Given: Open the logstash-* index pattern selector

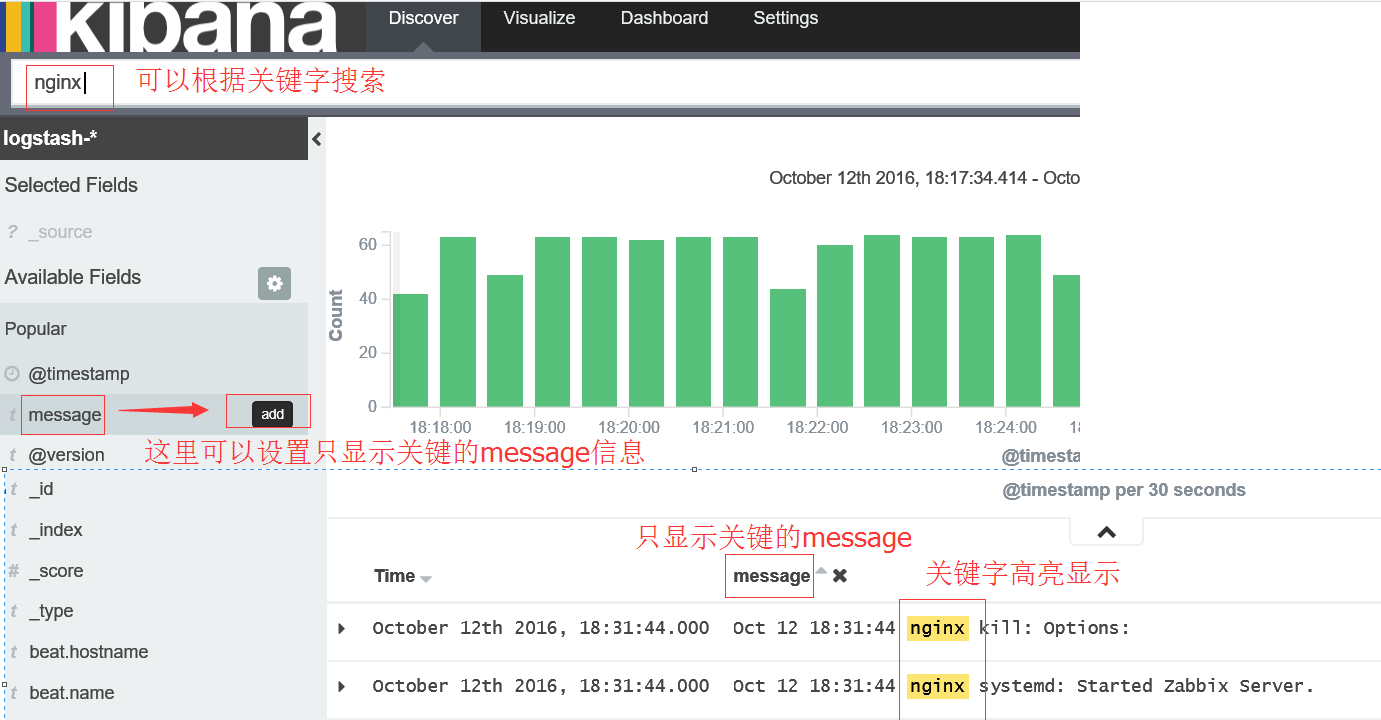Looking at the screenshot, I should [154, 138].
